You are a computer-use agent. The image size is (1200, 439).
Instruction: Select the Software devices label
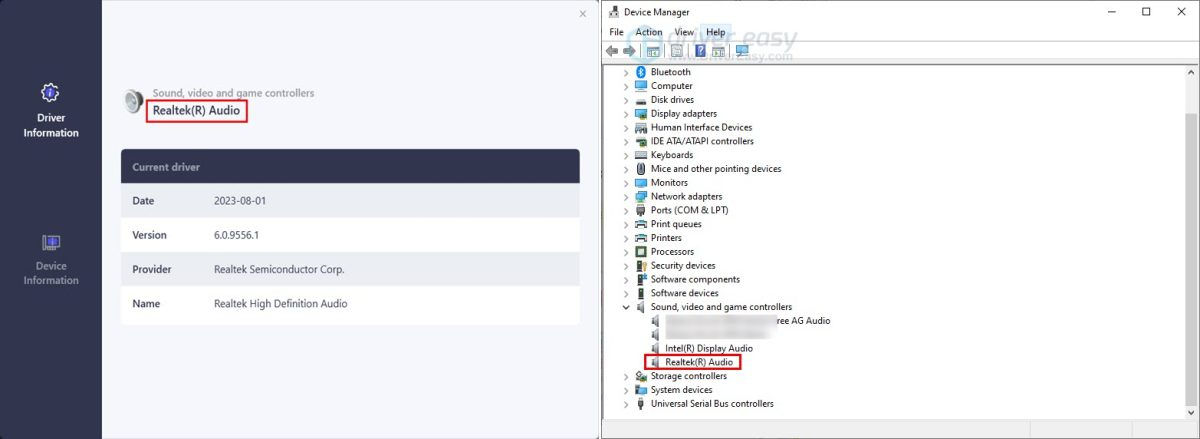684,293
